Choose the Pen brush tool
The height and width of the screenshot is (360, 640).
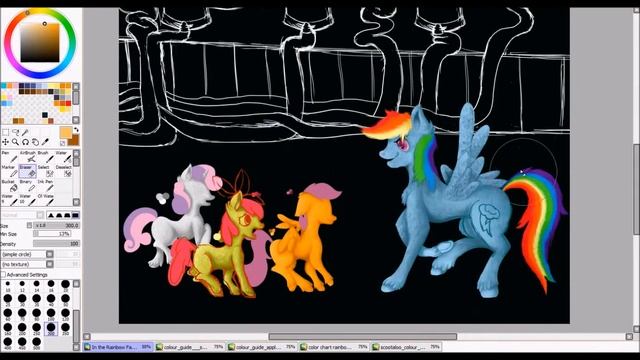pyautogui.click(x=9, y=157)
